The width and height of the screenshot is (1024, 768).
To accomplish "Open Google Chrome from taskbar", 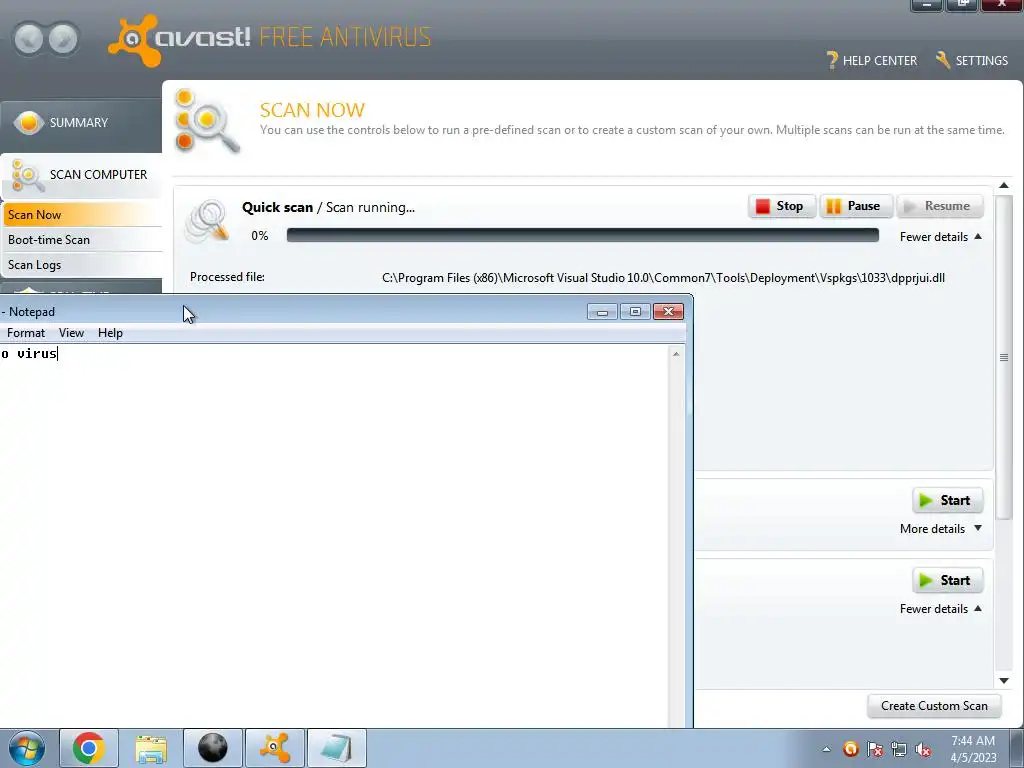I will [89, 748].
